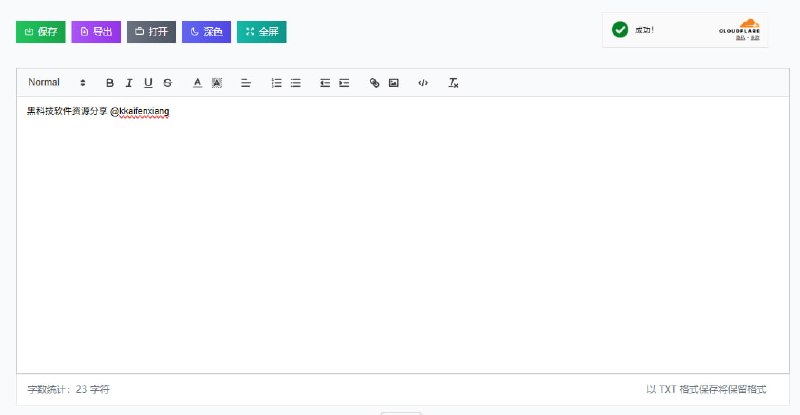Toggle underline text formatting
This screenshot has width=800, height=415.
pos(148,83)
